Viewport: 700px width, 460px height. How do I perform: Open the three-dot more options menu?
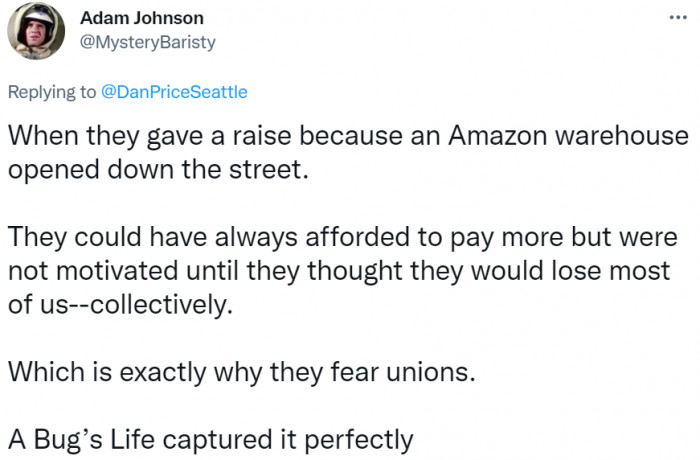point(678,18)
